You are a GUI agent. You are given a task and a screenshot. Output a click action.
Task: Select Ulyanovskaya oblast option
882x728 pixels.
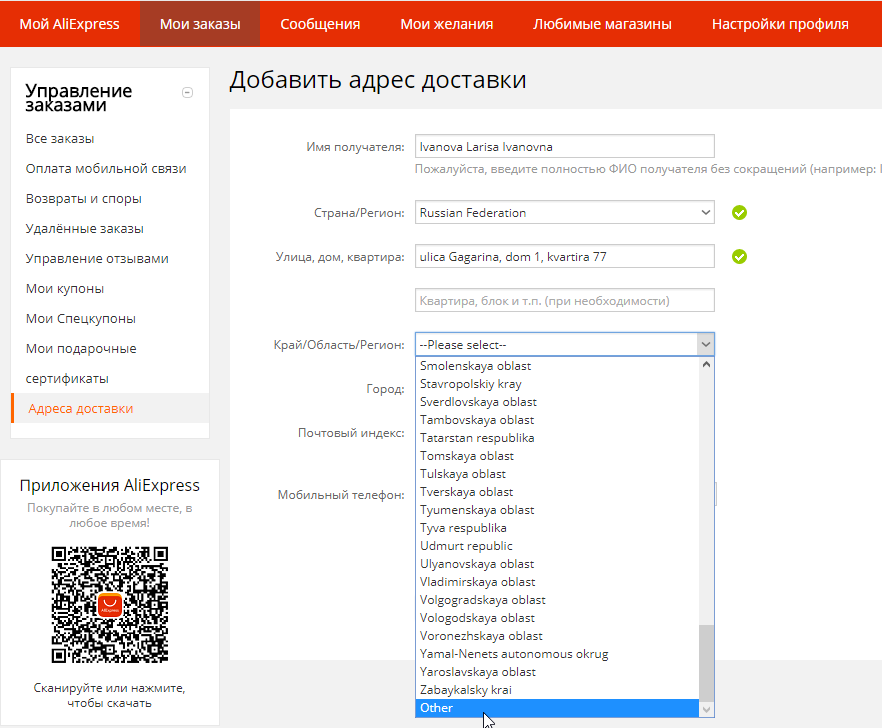click(557, 564)
